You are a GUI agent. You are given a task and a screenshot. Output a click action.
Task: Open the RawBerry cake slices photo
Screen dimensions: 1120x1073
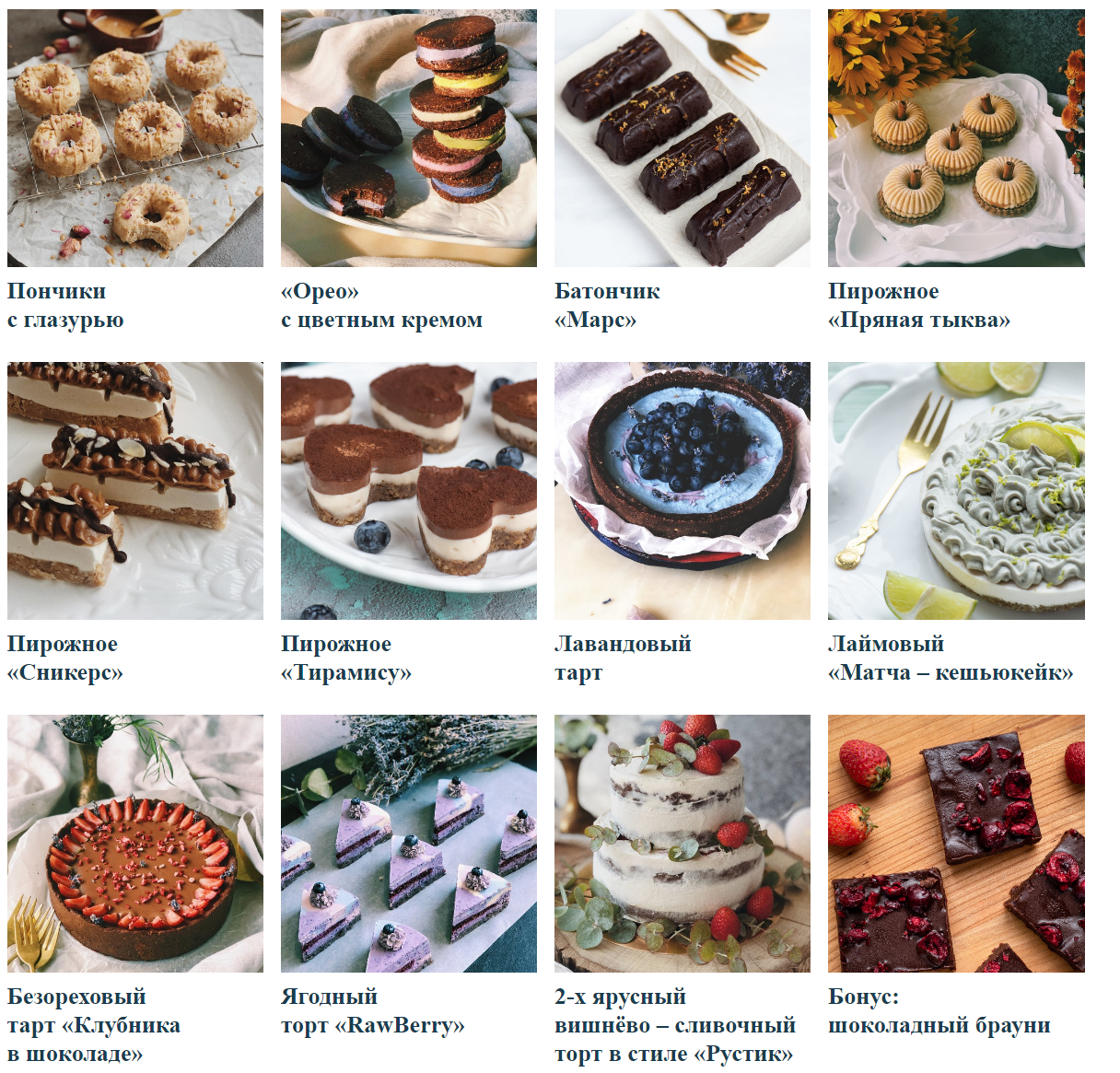409,844
